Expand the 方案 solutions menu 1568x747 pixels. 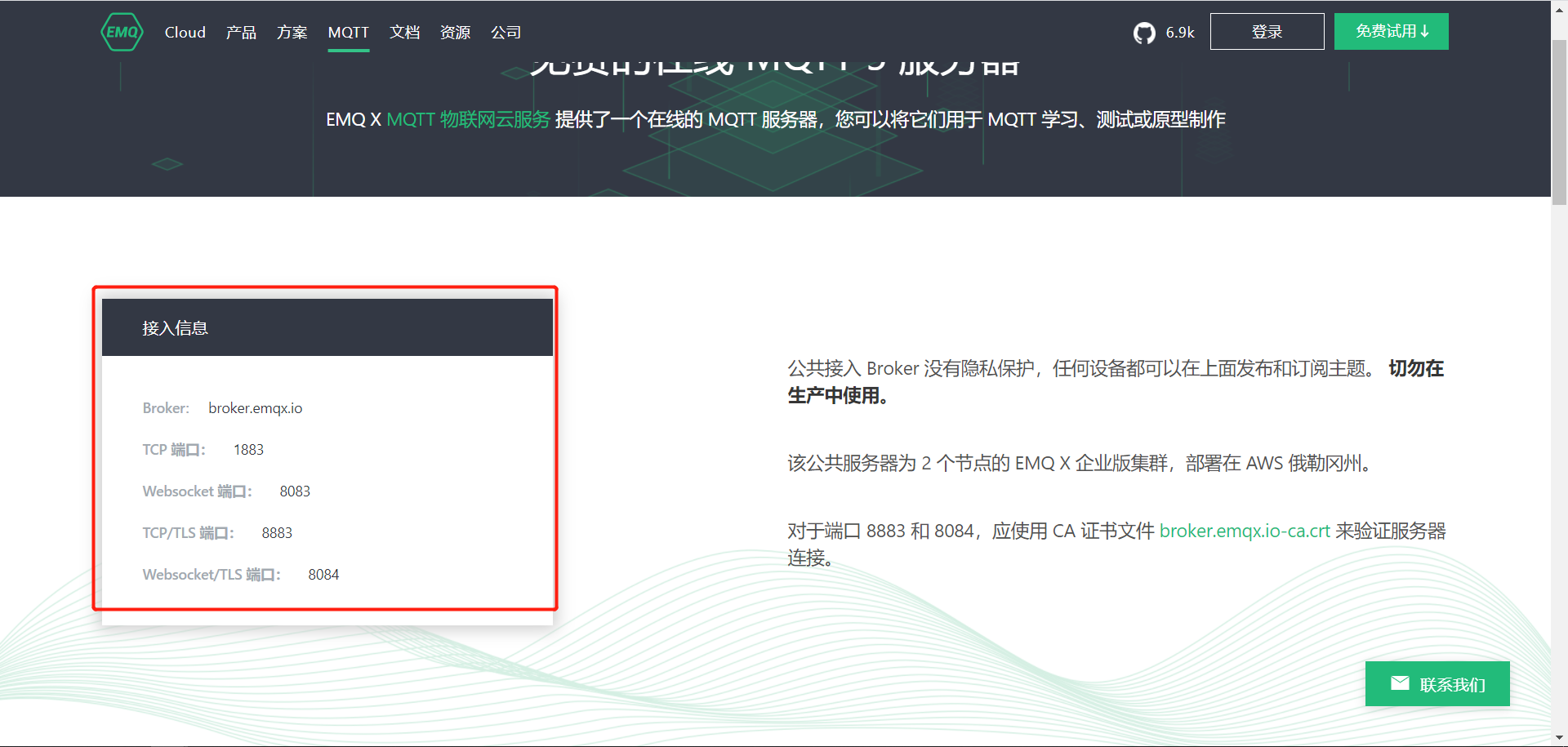pos(292,32)
